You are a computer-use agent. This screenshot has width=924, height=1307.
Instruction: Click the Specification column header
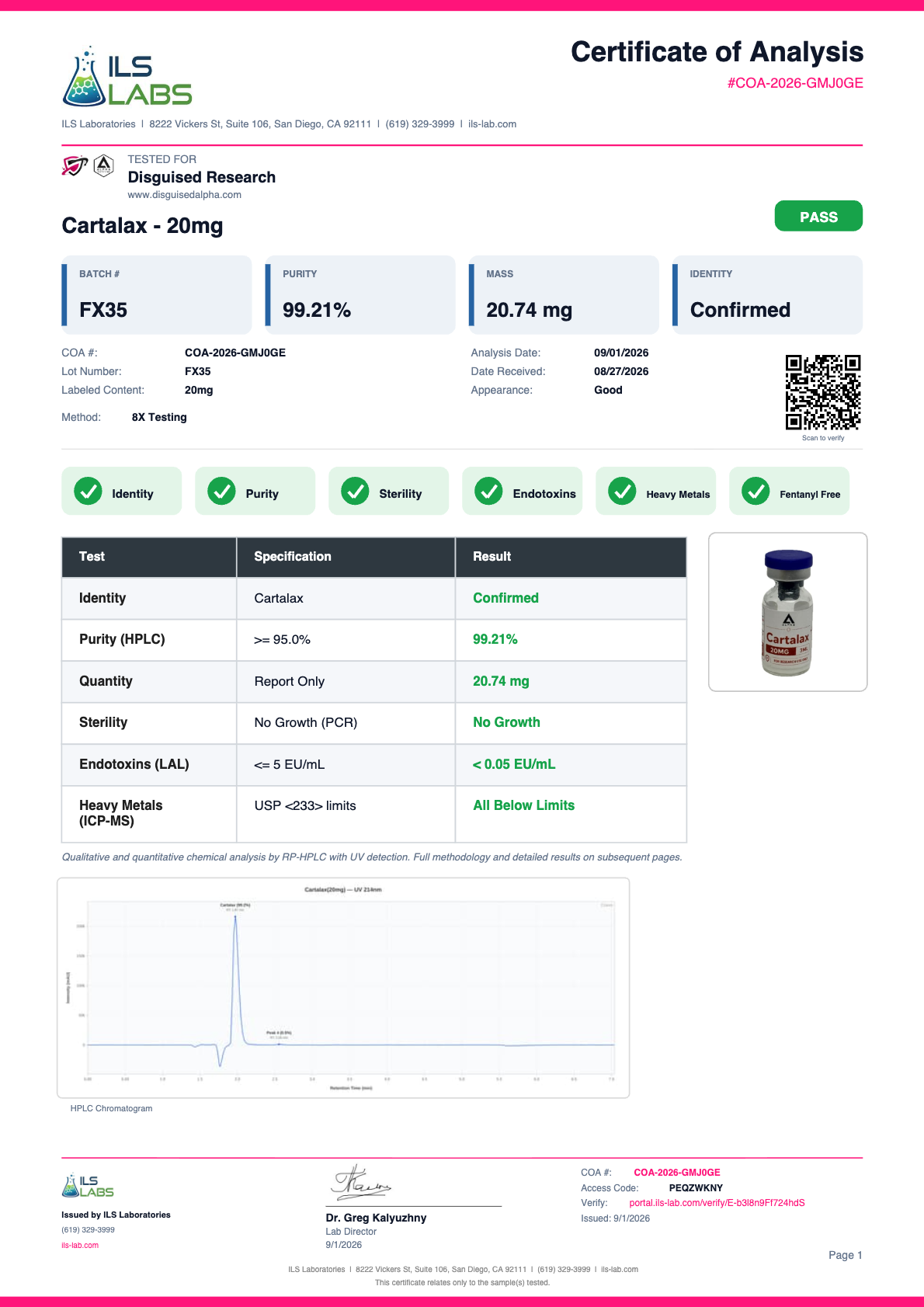(x=346, y=557)
